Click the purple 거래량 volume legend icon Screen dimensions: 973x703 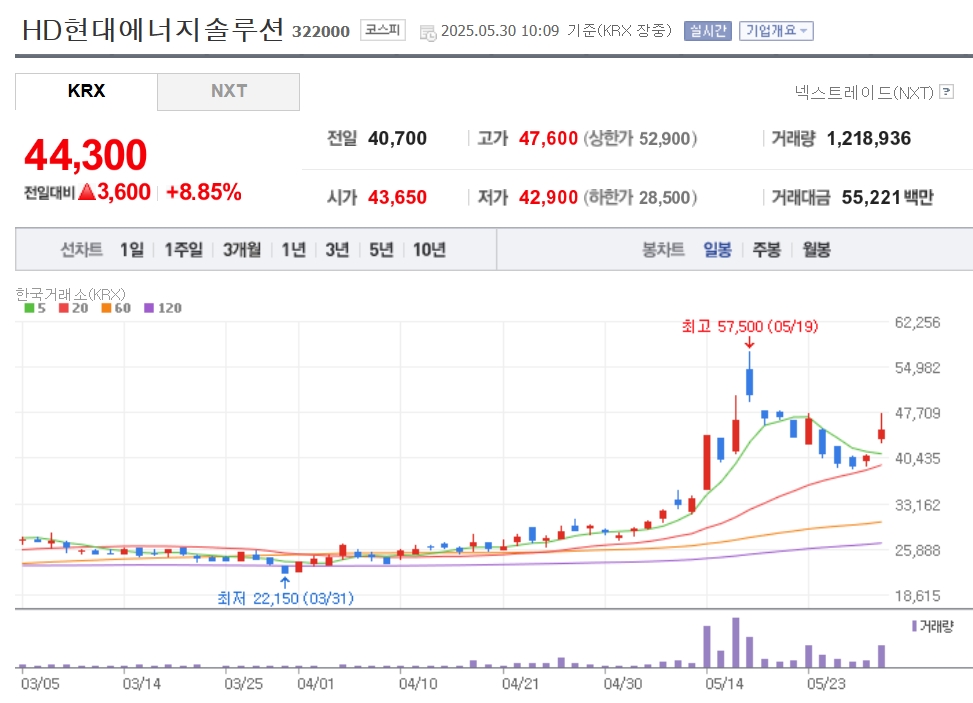tap(914, 626)
